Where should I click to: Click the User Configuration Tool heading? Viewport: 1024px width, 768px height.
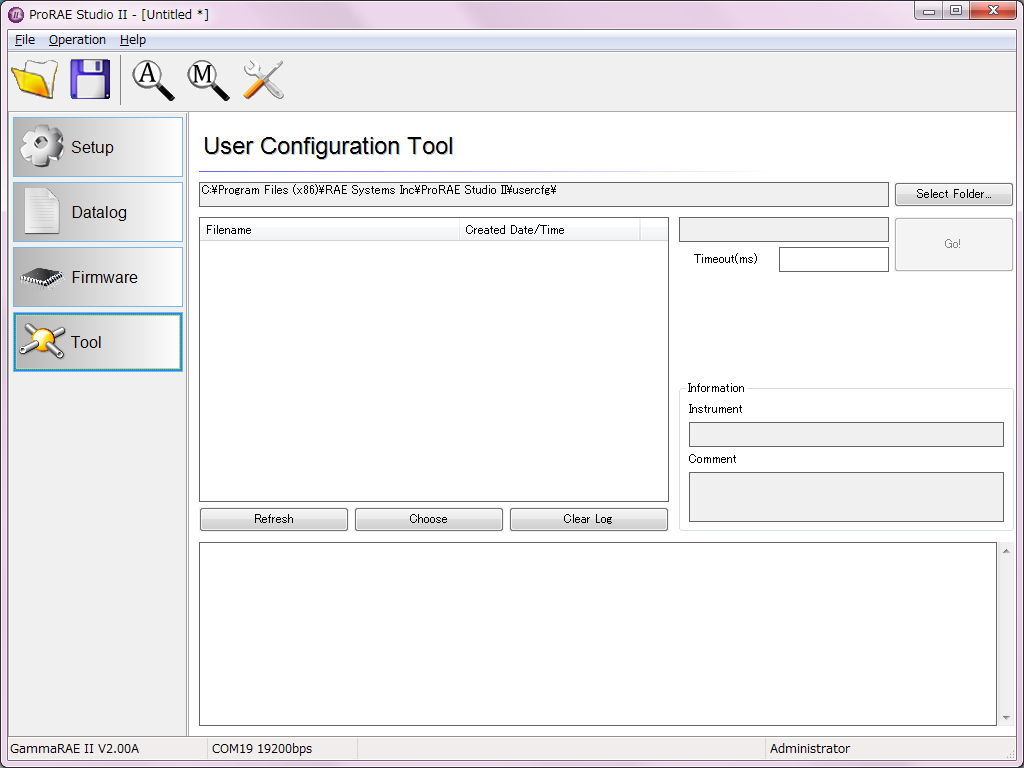tap(328, 146)
